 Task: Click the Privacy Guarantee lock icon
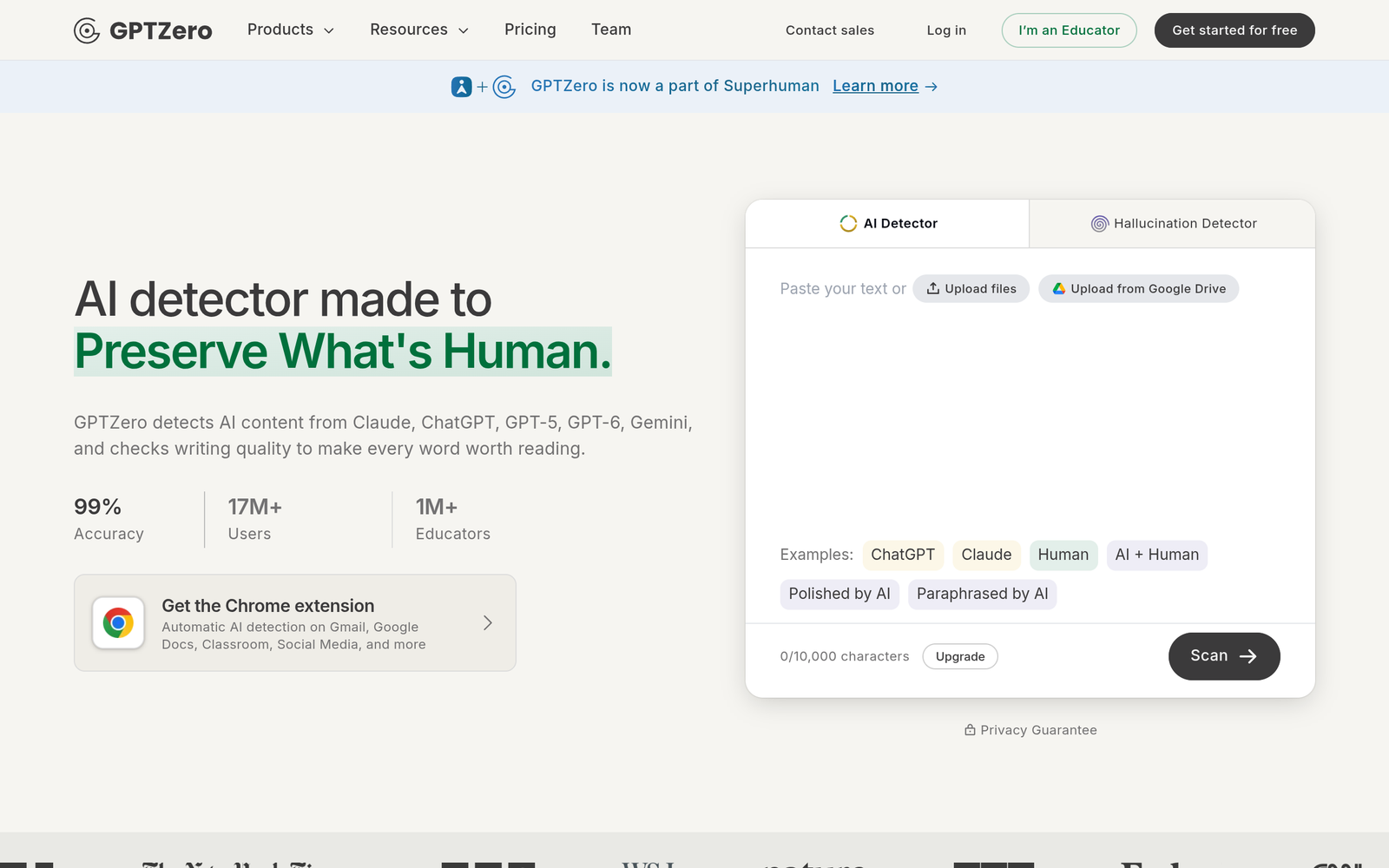[970, 730]
